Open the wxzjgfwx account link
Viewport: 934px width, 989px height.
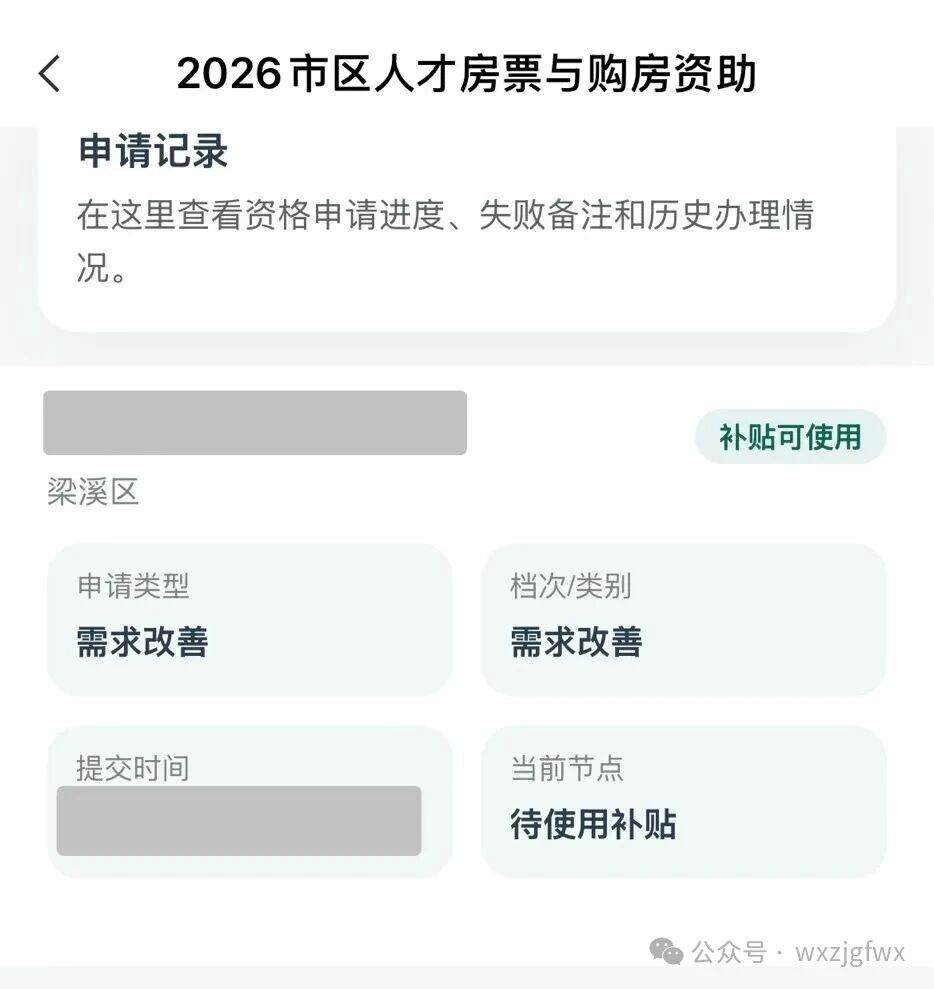(x=850, y=952)
